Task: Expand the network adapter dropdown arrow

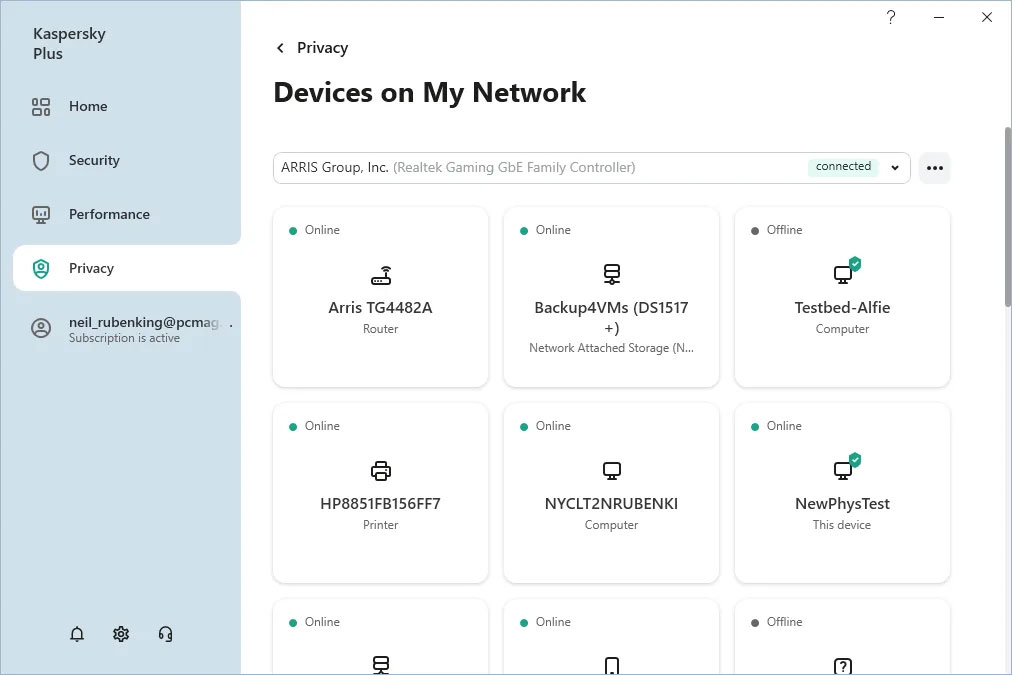Action: [895, 168]
